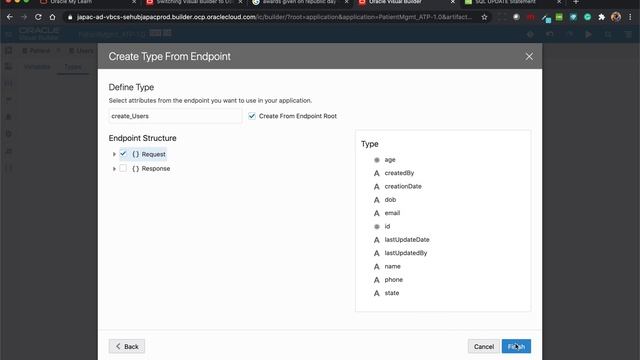This screenshot has height=360, width=640.
Task: Click the age attribute number icon
Action: [x=377, y=160]
